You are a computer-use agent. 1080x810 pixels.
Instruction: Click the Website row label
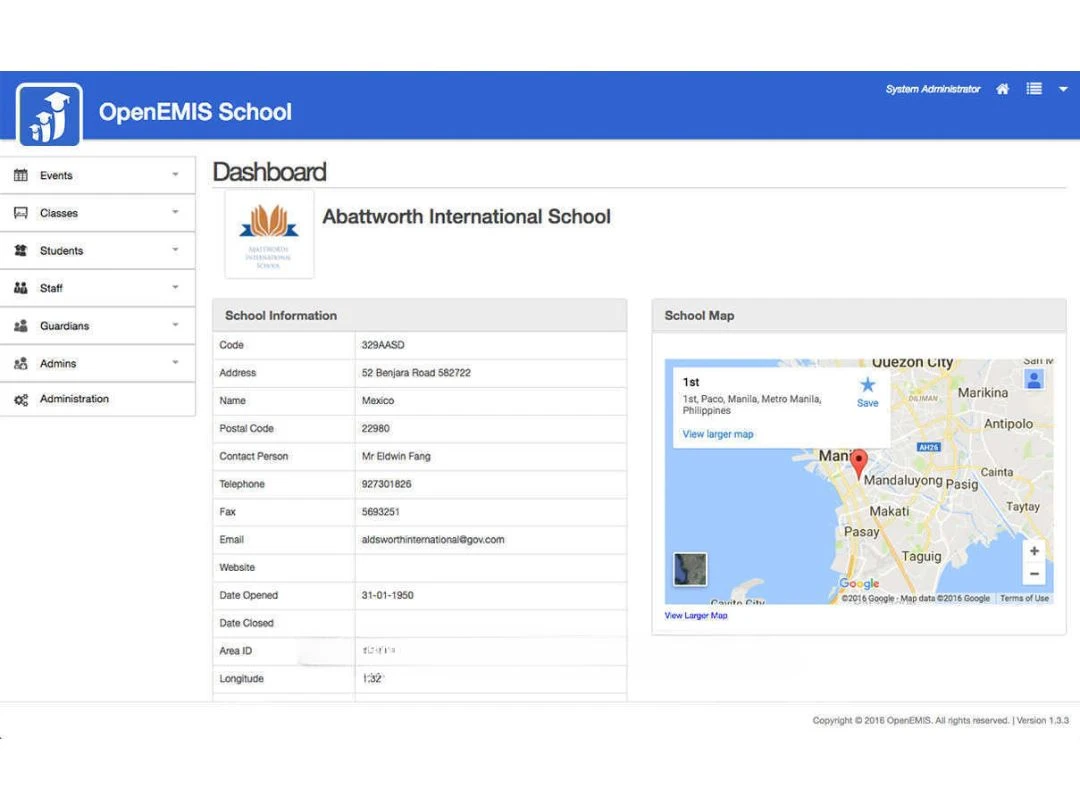(x=237, y=568)
